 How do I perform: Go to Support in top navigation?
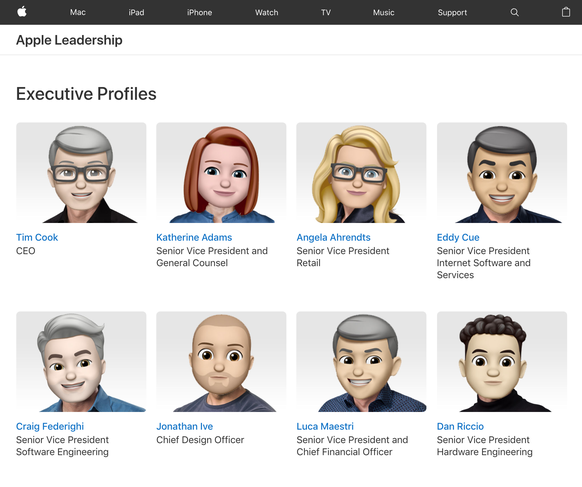(452, 12)
